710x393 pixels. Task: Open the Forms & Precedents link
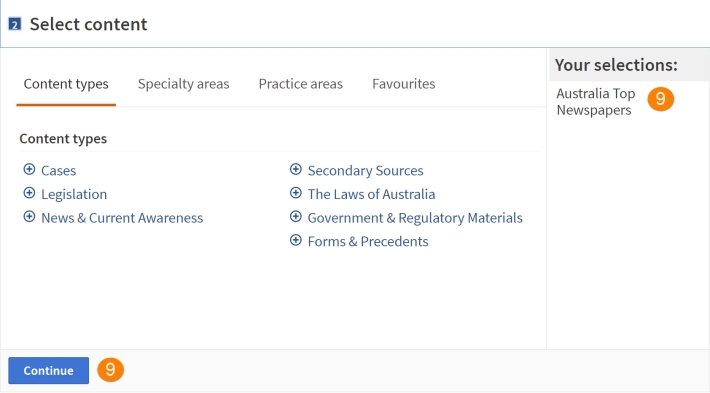click(368, 241)
